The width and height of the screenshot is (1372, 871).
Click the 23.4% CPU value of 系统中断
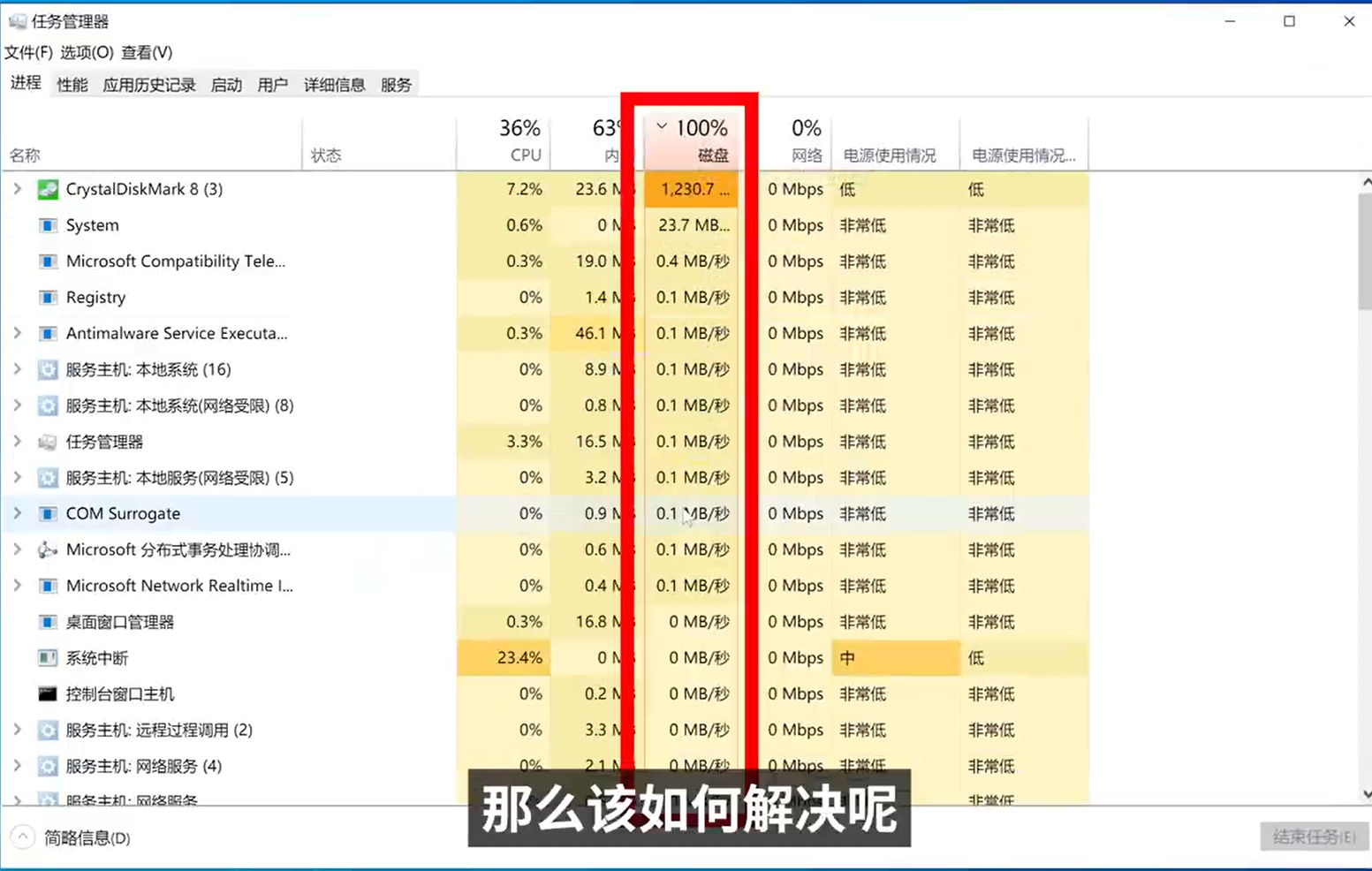point(504,658)
